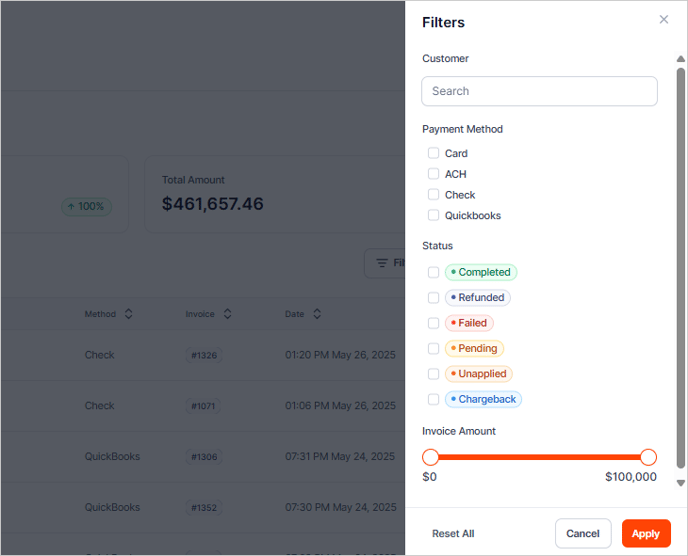Enable the ACH payment method filter
The height and width of the screenshot is (556, 688).
point(434,174)
